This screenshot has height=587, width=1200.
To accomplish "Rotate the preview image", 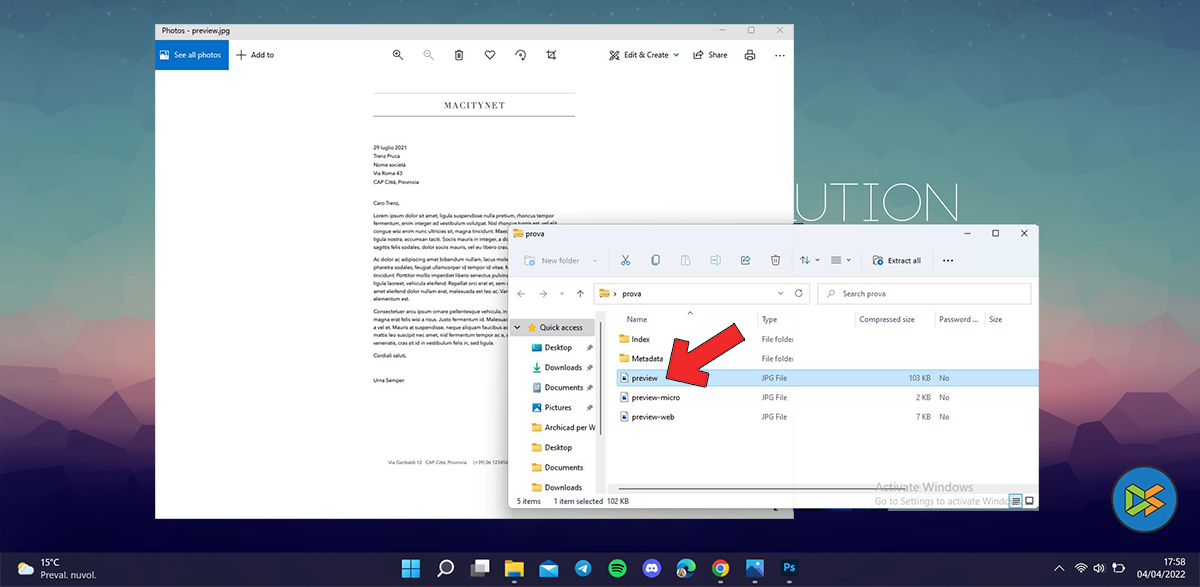I will 521,55.
